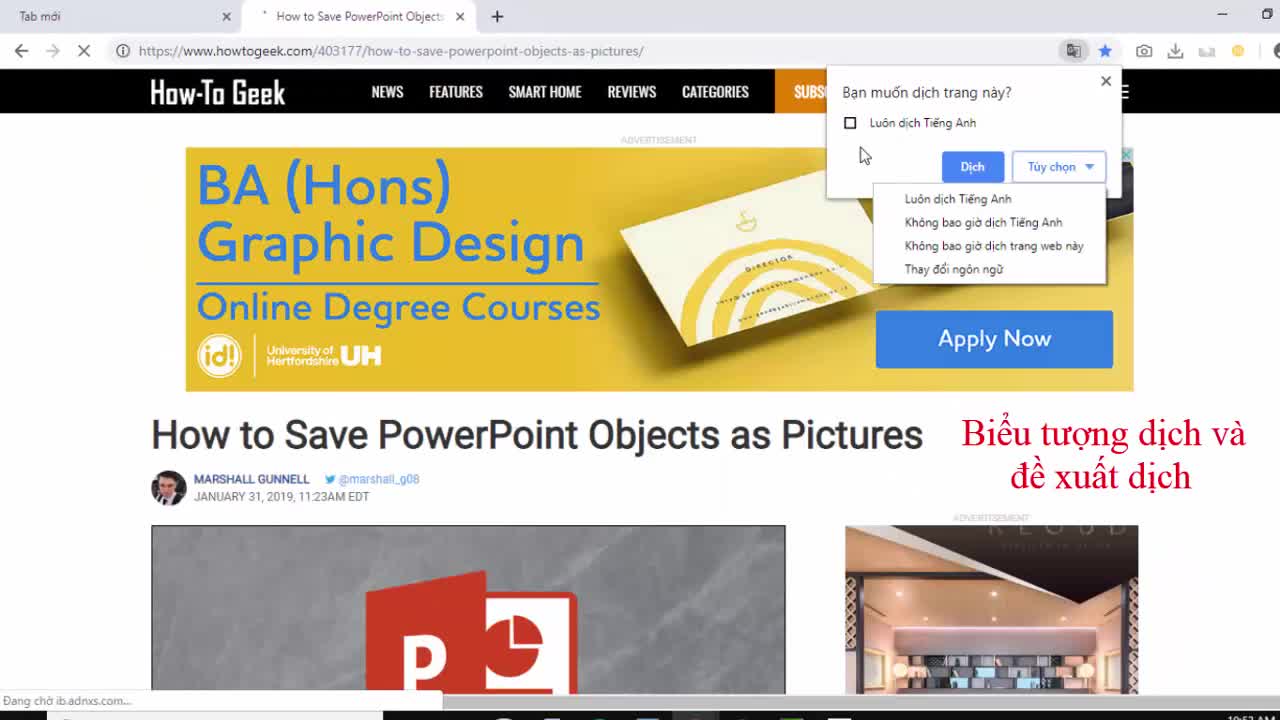1280x720 pixels.
Task: Select 'Luôn dịch Tiếng Anh' menu option
Action: point(958,199)
